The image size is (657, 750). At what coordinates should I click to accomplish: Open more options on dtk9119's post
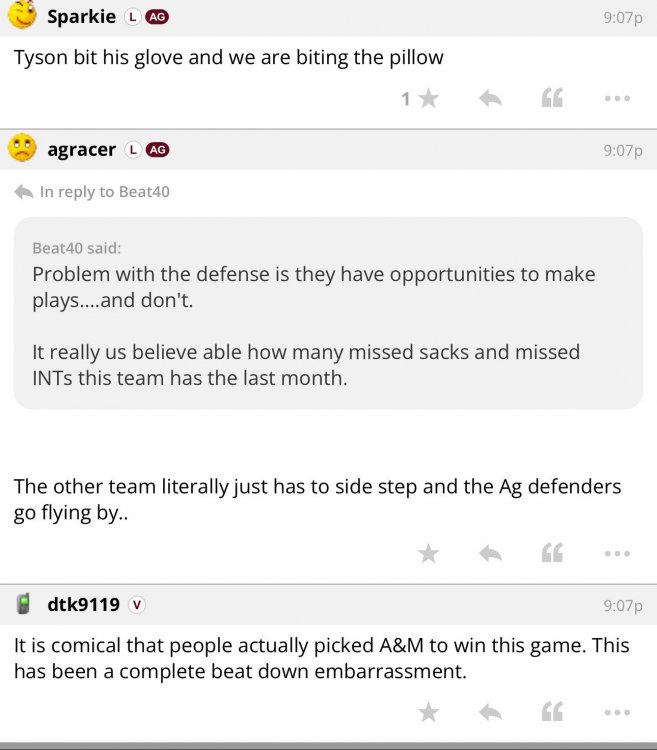(617, 712)
